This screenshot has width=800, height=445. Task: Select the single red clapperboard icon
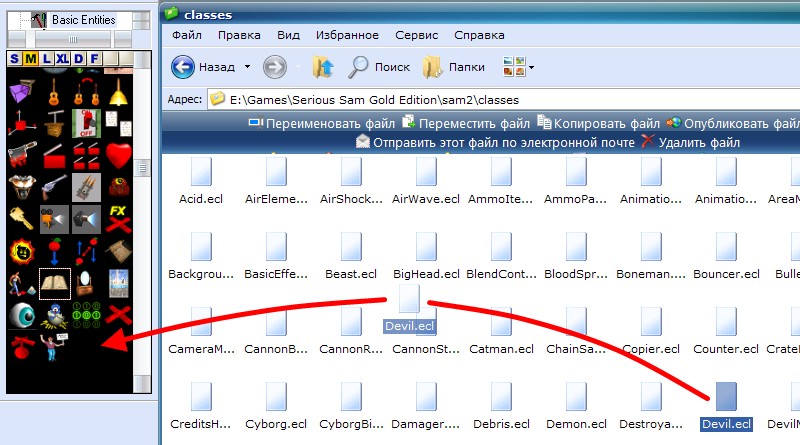54,156
